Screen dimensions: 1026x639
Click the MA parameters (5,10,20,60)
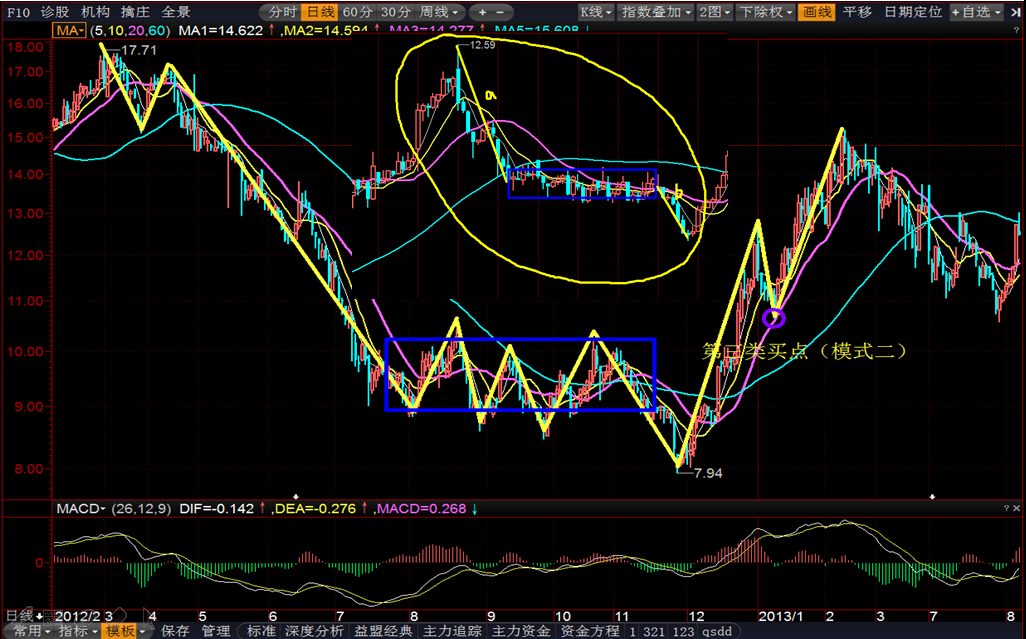point(130,30)
